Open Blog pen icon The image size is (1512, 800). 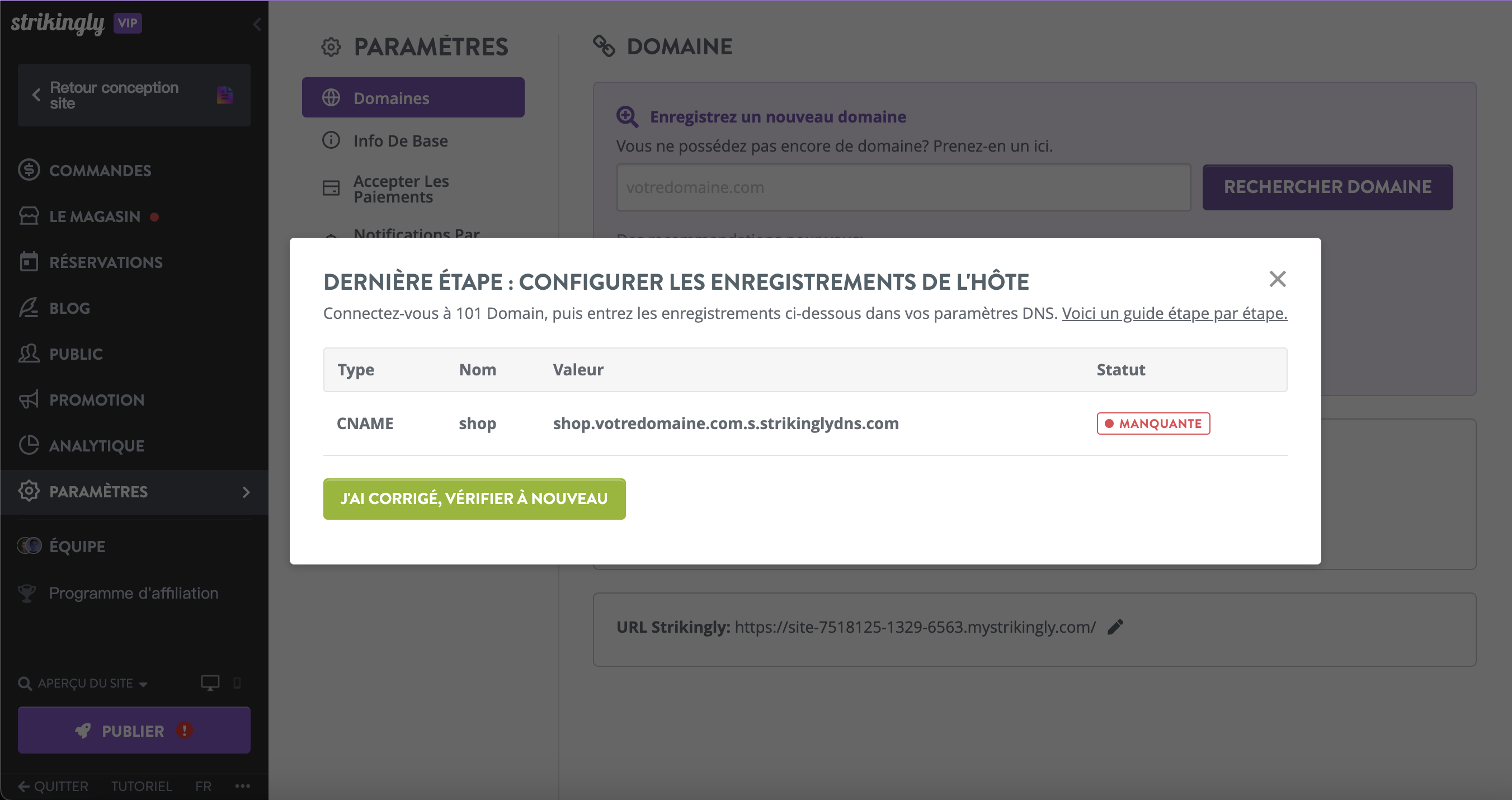coord(29,308)
